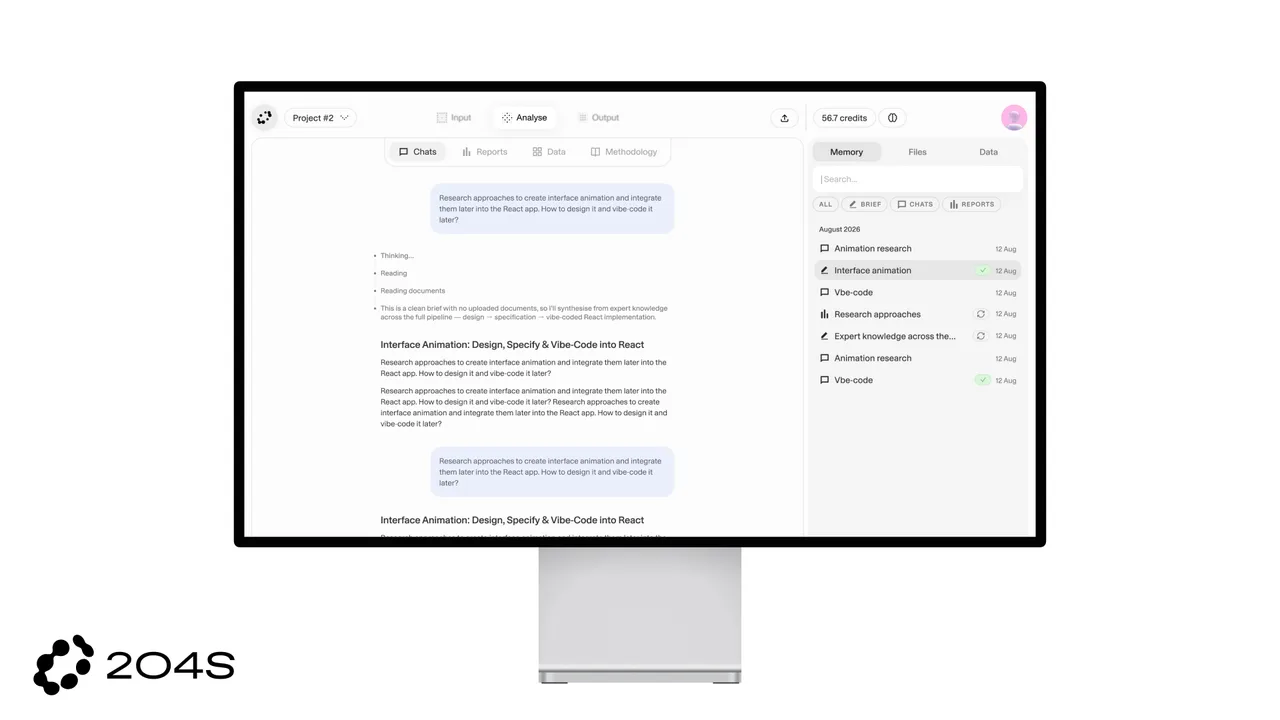The image size is (1280, 720).
Task: Click the Thinking... step
Action: (396, 255)
